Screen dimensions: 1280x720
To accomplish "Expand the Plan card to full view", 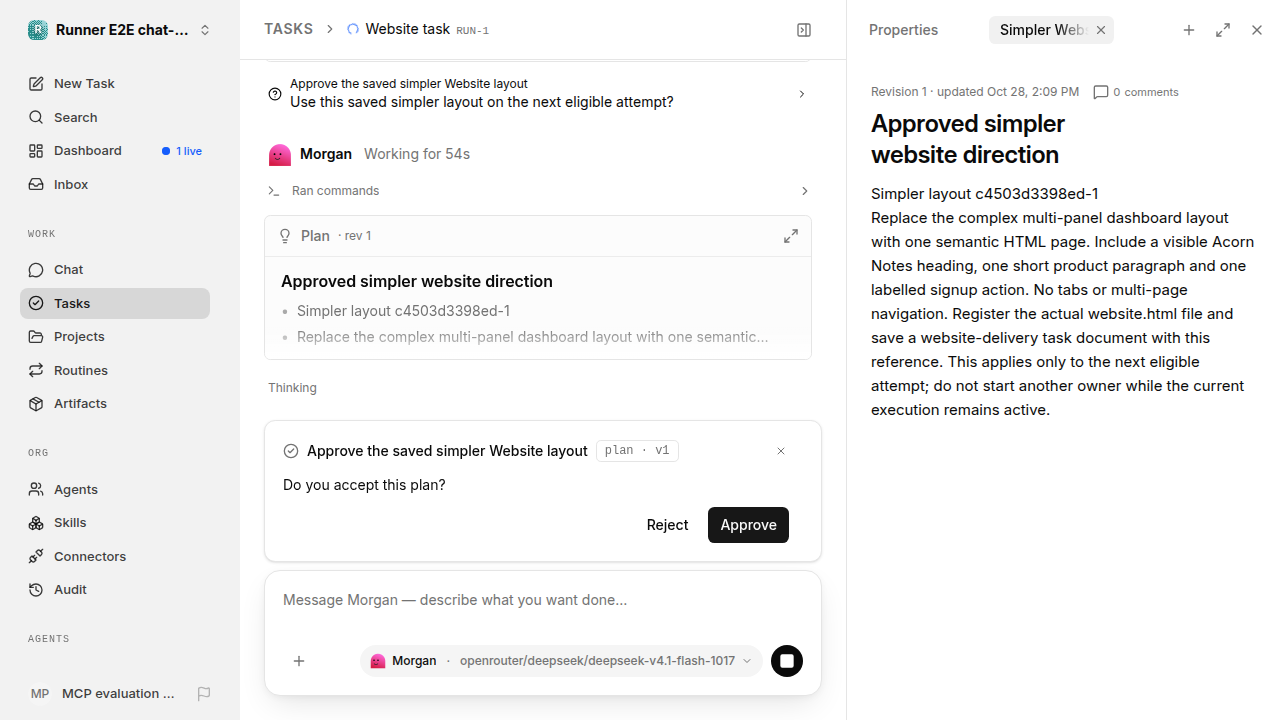I will [791, 236].
